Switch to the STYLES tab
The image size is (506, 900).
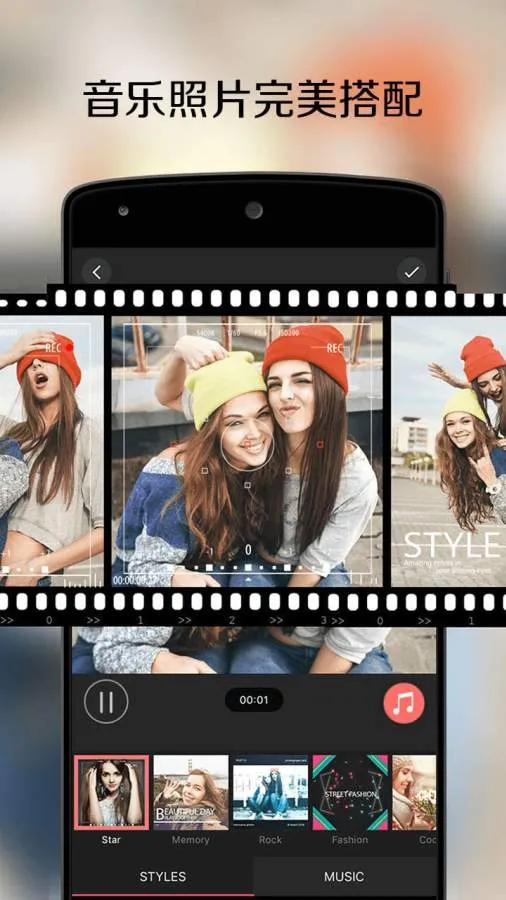[163, 877]
